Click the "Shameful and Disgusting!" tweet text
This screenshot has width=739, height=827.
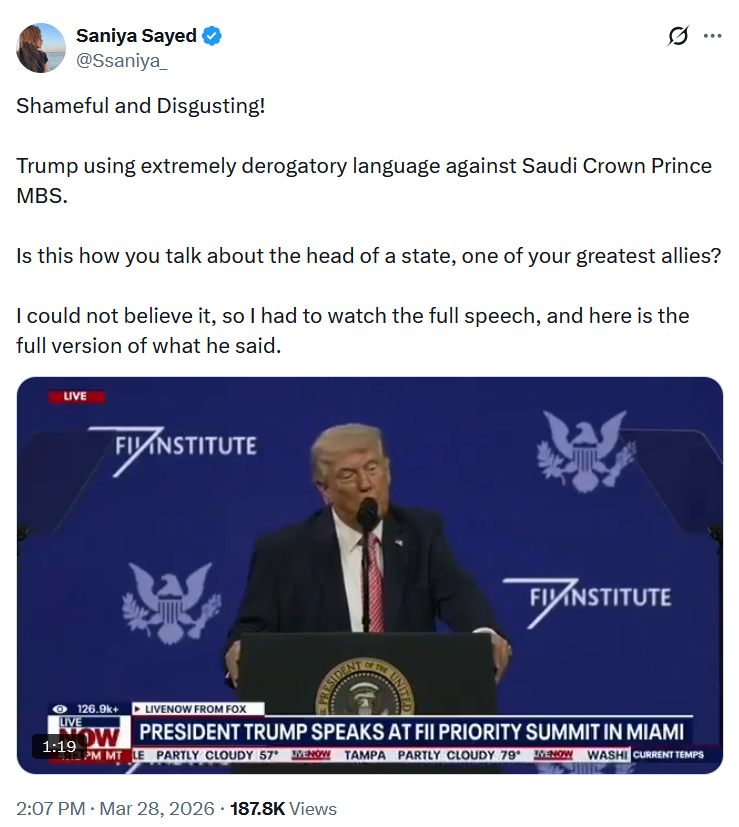point(140,106)
